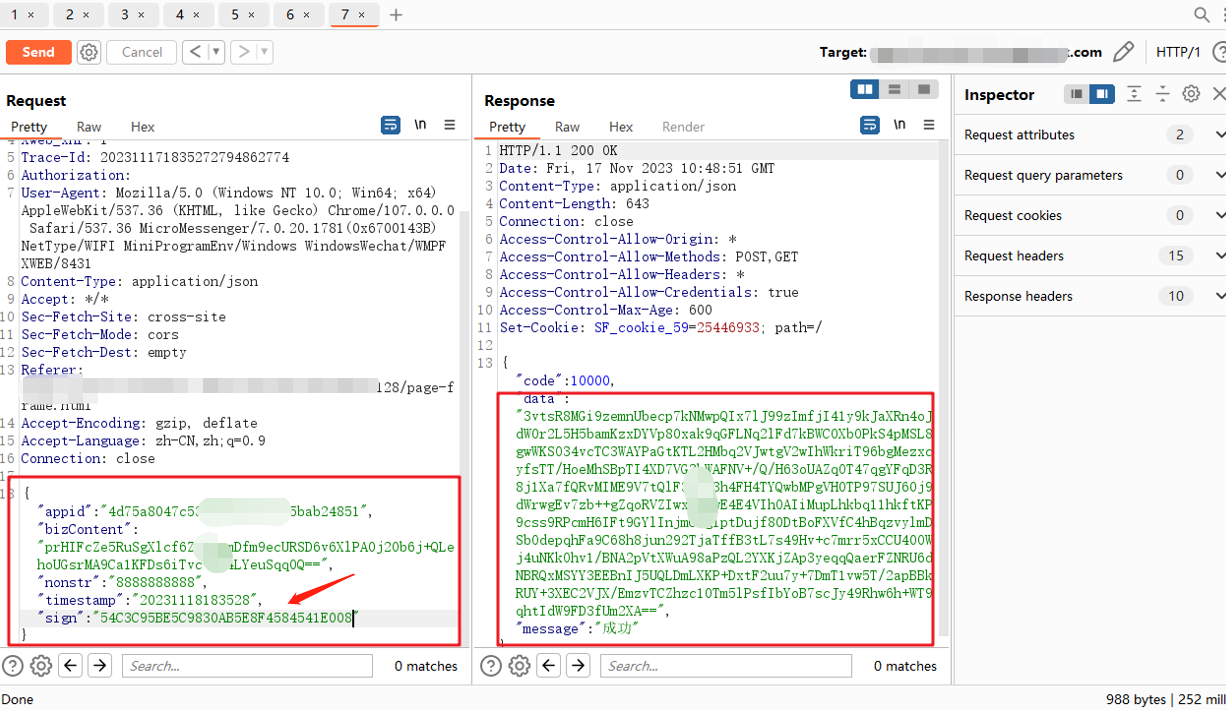The width and height of the screenshot is (1226, 710).
Task: Click the sign value 54C3C95BE5C9830AB5E8F4584541E008
Action: click(225, 618)
